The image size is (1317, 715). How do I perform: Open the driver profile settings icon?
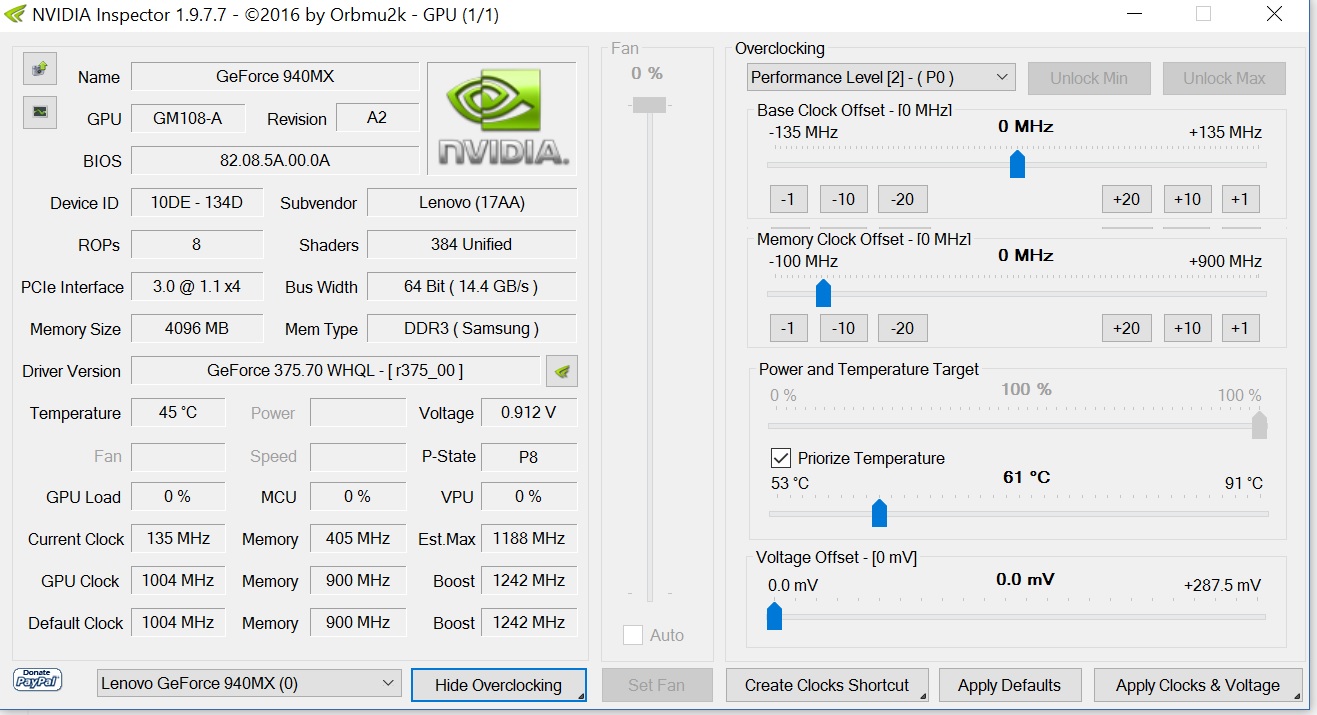[x=562, y=371]
